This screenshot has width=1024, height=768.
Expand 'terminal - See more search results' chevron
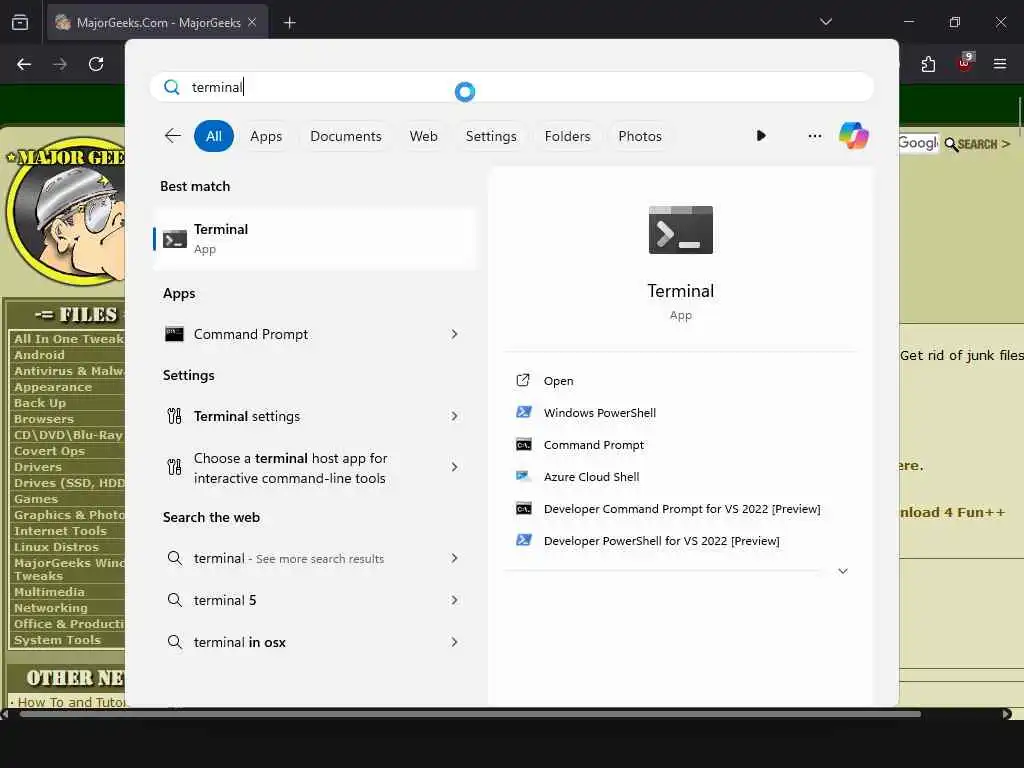(x=455, y=558)
